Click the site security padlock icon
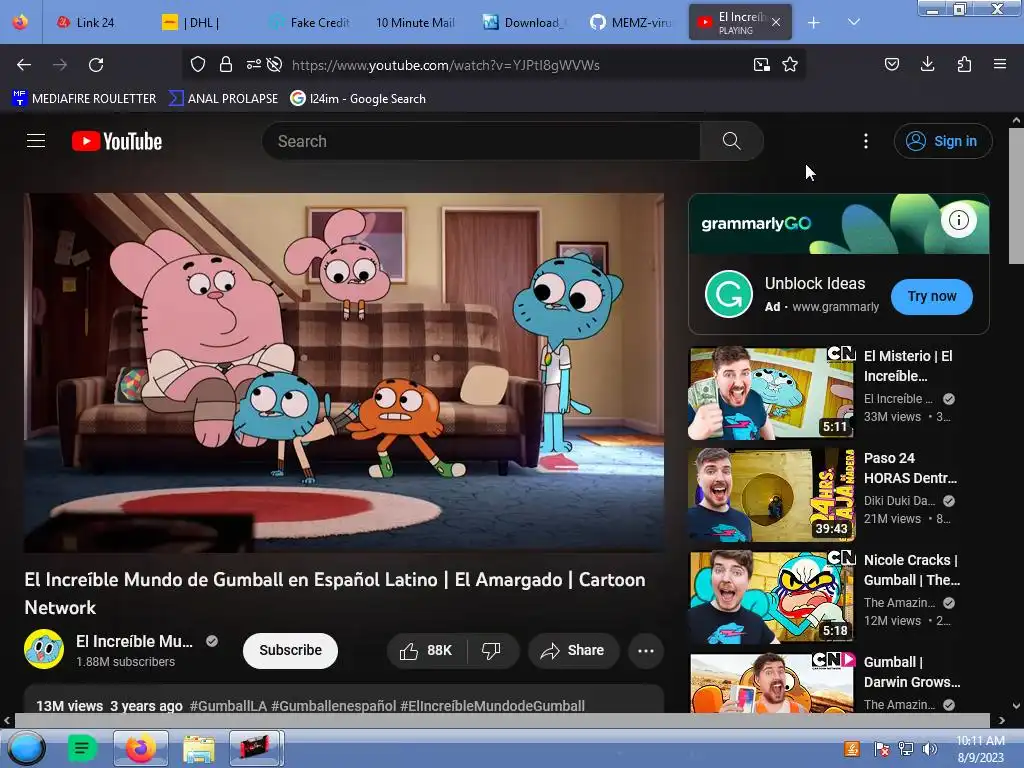Viewport: 1024px width, 768px height. [226, 64]
